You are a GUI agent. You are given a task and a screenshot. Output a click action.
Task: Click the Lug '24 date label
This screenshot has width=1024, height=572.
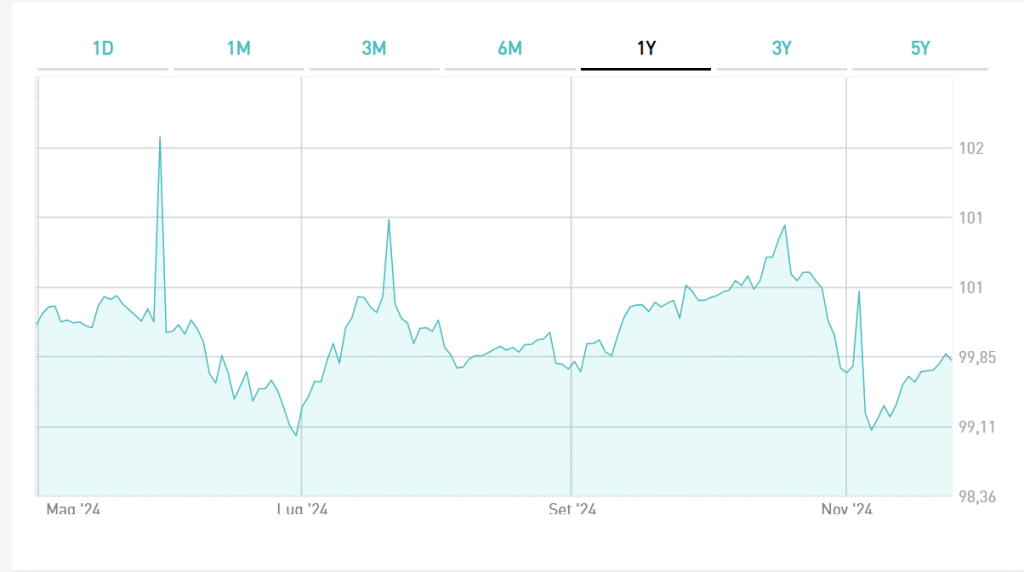[303, 510]
